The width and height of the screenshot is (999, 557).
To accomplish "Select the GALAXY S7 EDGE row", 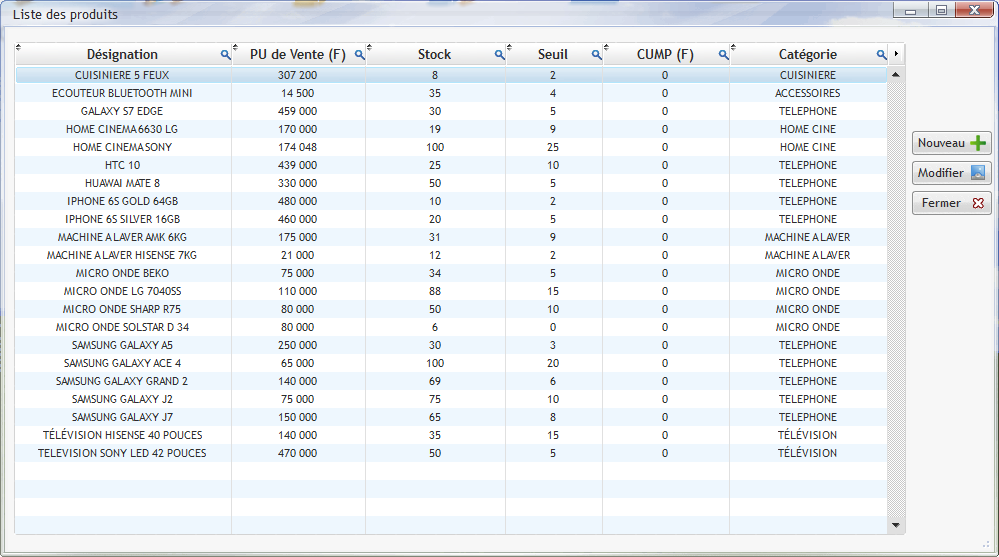I will (x=122, y=111).
